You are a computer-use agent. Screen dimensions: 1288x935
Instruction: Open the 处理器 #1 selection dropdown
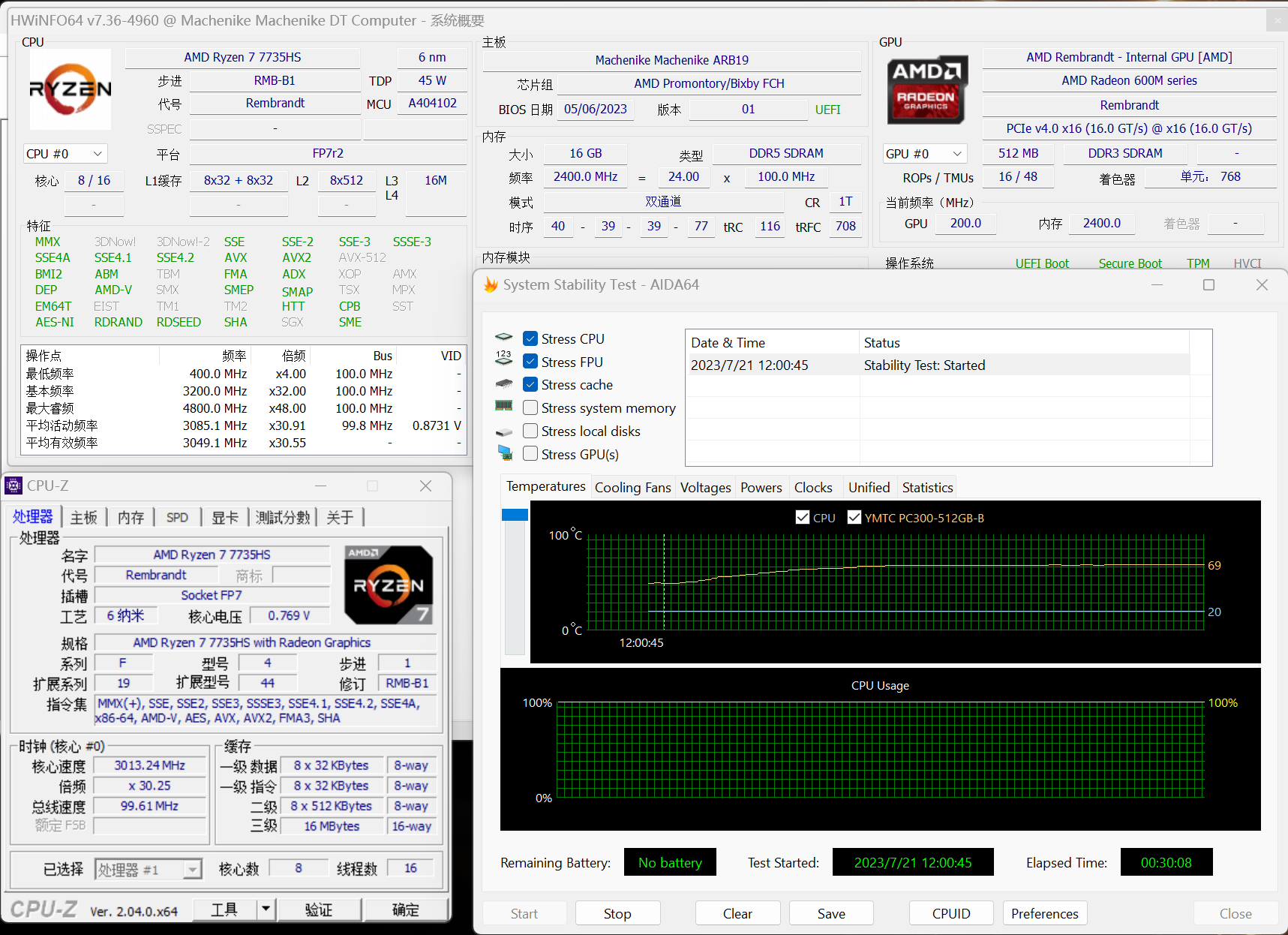148,869
